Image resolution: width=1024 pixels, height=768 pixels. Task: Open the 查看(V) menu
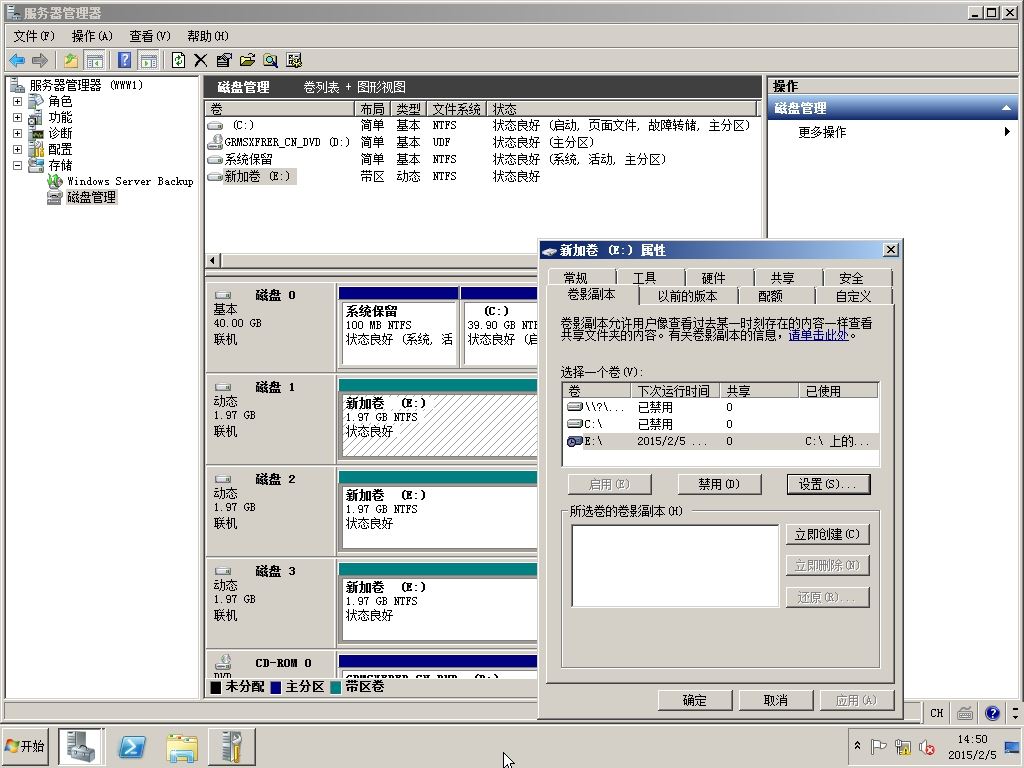click(x=150, y=36)
